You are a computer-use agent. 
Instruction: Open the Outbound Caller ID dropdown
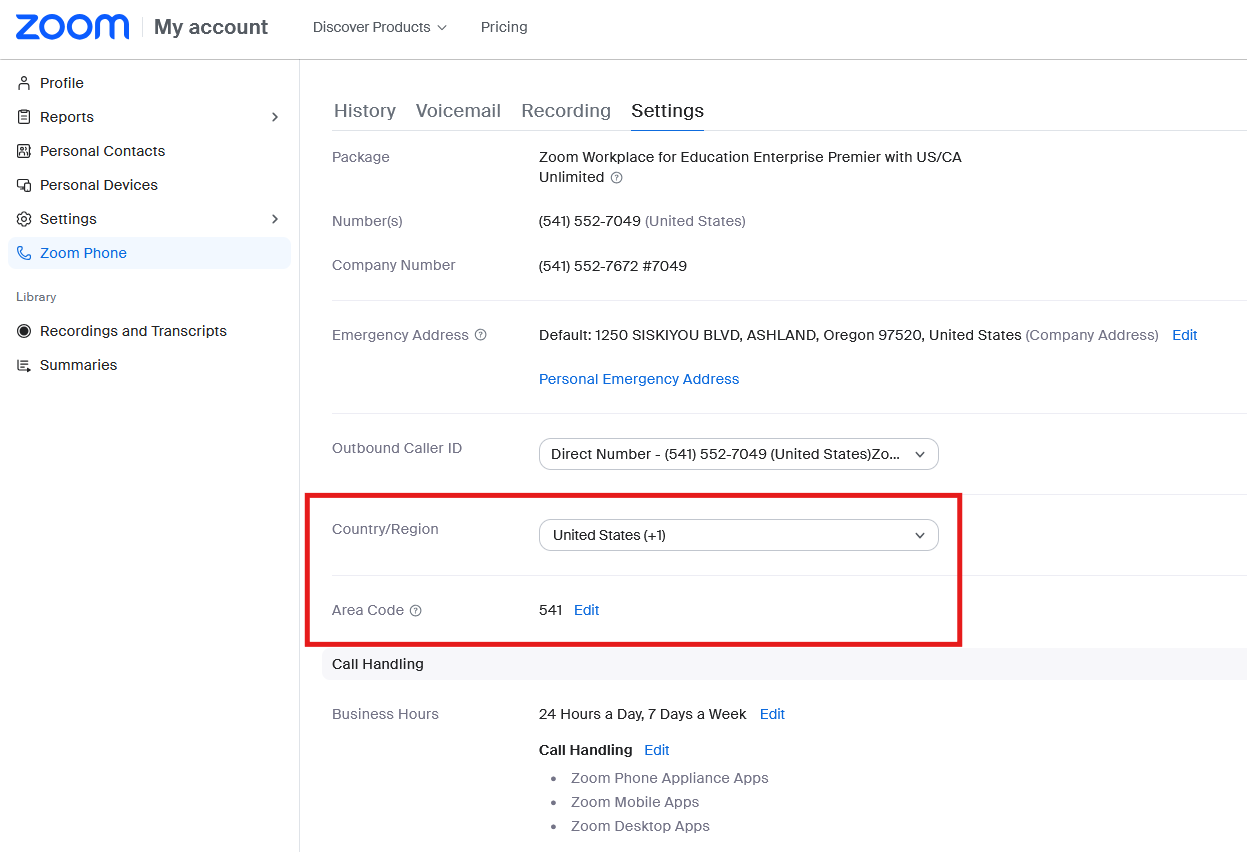coord(739,454)
